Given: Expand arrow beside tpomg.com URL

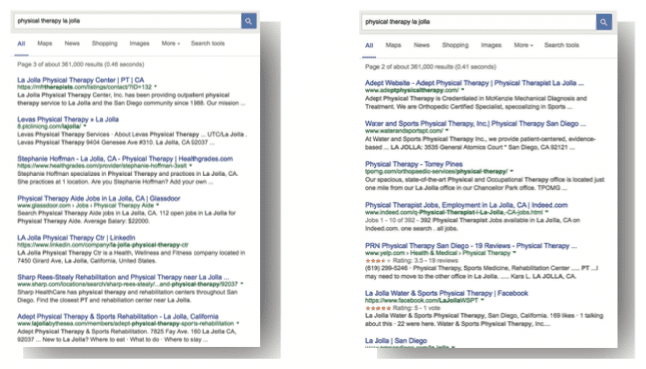Looking at the screenshot, I should (x=512, y=171).
